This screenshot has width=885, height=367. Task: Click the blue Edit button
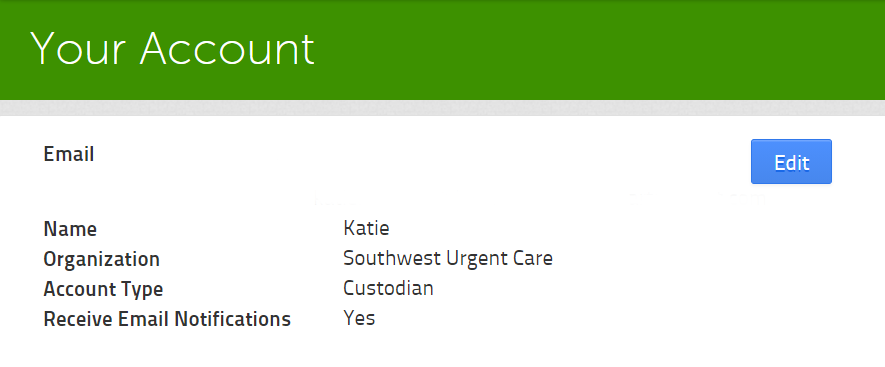[x=791, y=161]
